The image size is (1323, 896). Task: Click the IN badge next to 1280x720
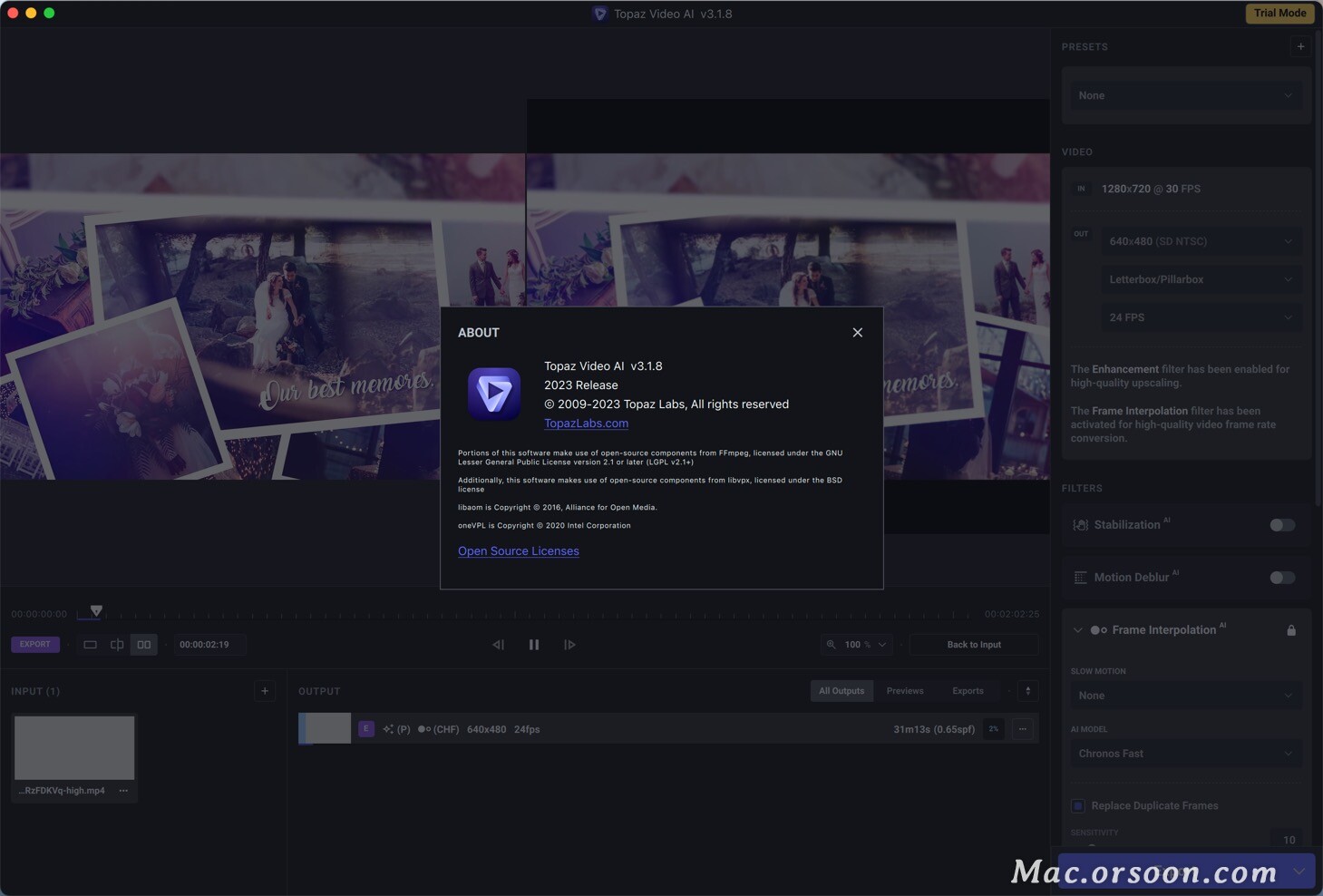pos(1081,189)
